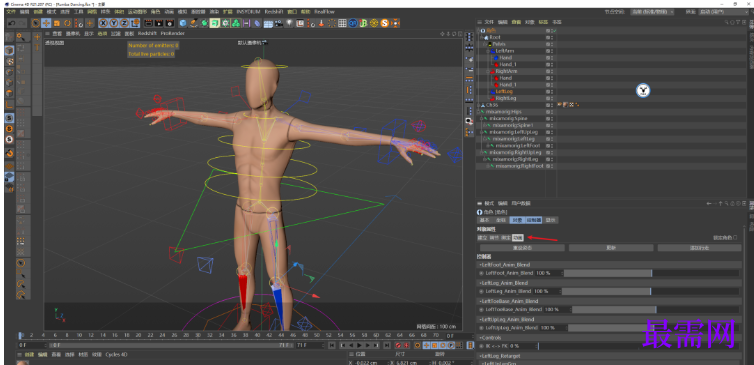Open Render Settings clapperboard gear icon
This screenshot has width=754, height=365.
coord(170,23)
